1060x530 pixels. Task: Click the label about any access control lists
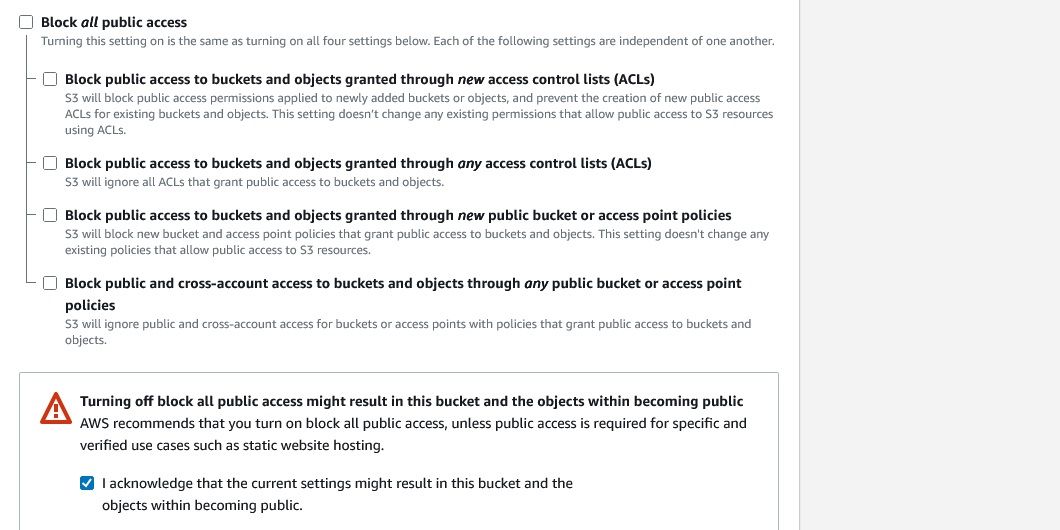pyautogui.click(x=358, y=163)
